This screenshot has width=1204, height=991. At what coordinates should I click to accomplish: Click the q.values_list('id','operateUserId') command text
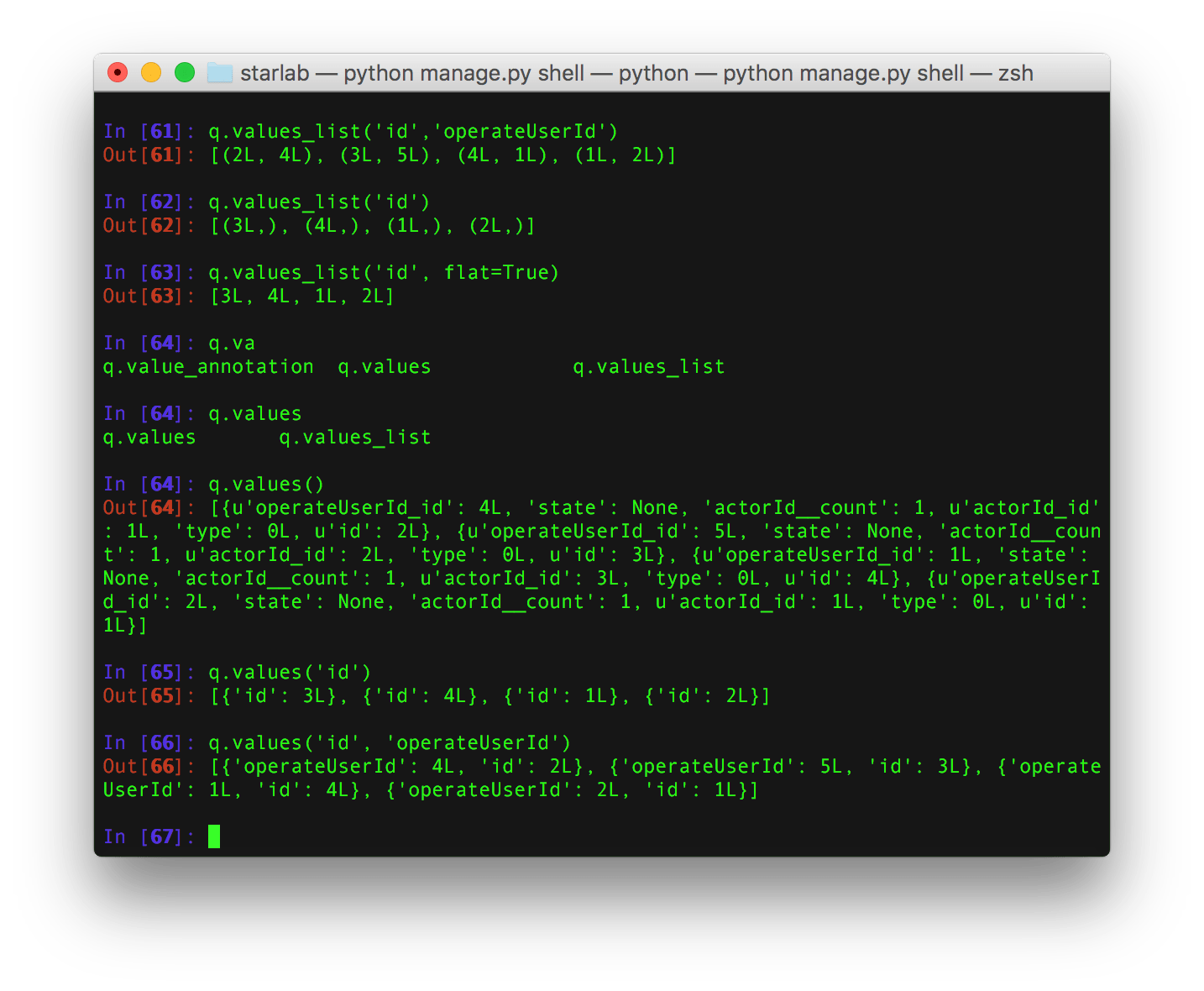pos(414,131)
